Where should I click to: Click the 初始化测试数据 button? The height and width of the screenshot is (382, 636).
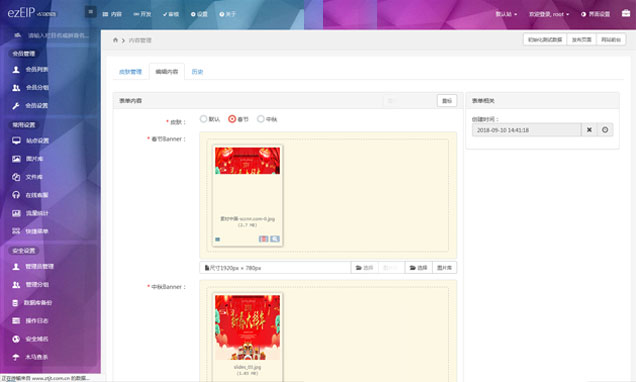(545, 40)
